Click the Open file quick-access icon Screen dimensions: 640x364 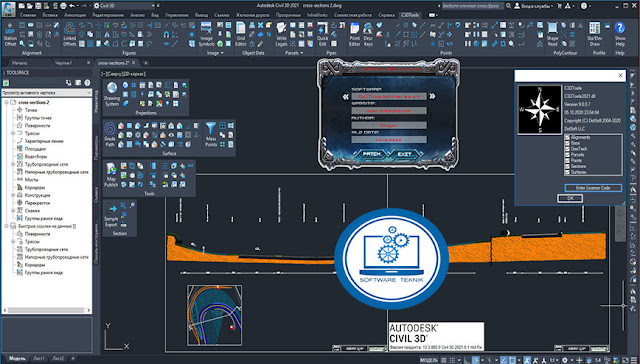[x=30, y=6]
